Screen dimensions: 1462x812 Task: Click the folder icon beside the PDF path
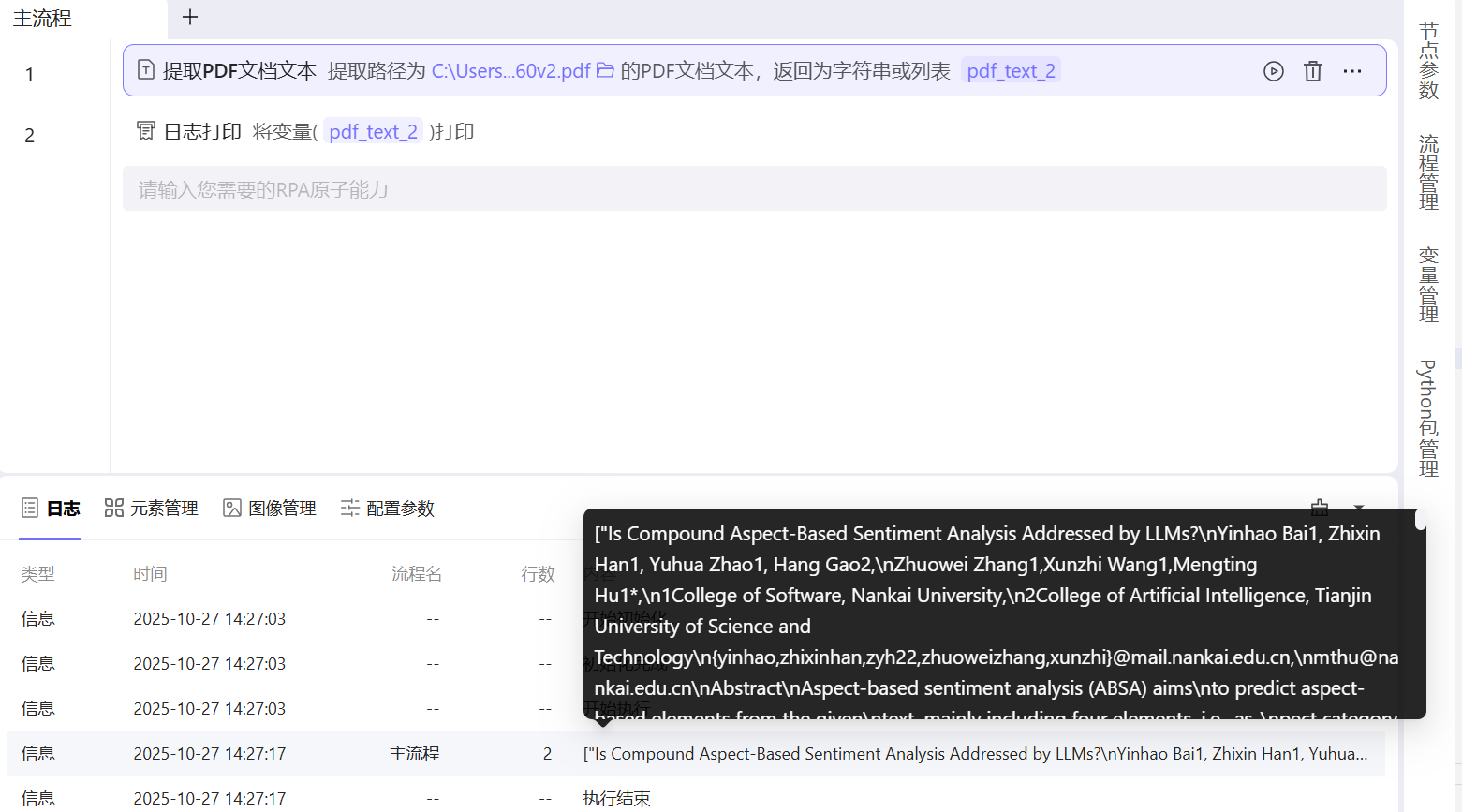(605, 71)
